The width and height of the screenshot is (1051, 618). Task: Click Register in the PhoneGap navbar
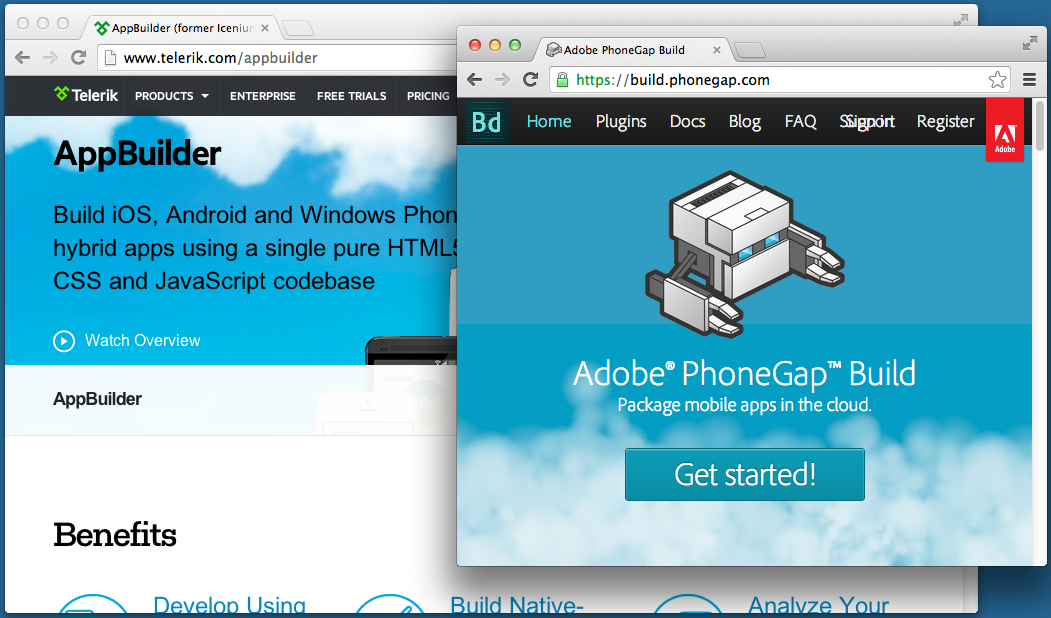point(945,121)
